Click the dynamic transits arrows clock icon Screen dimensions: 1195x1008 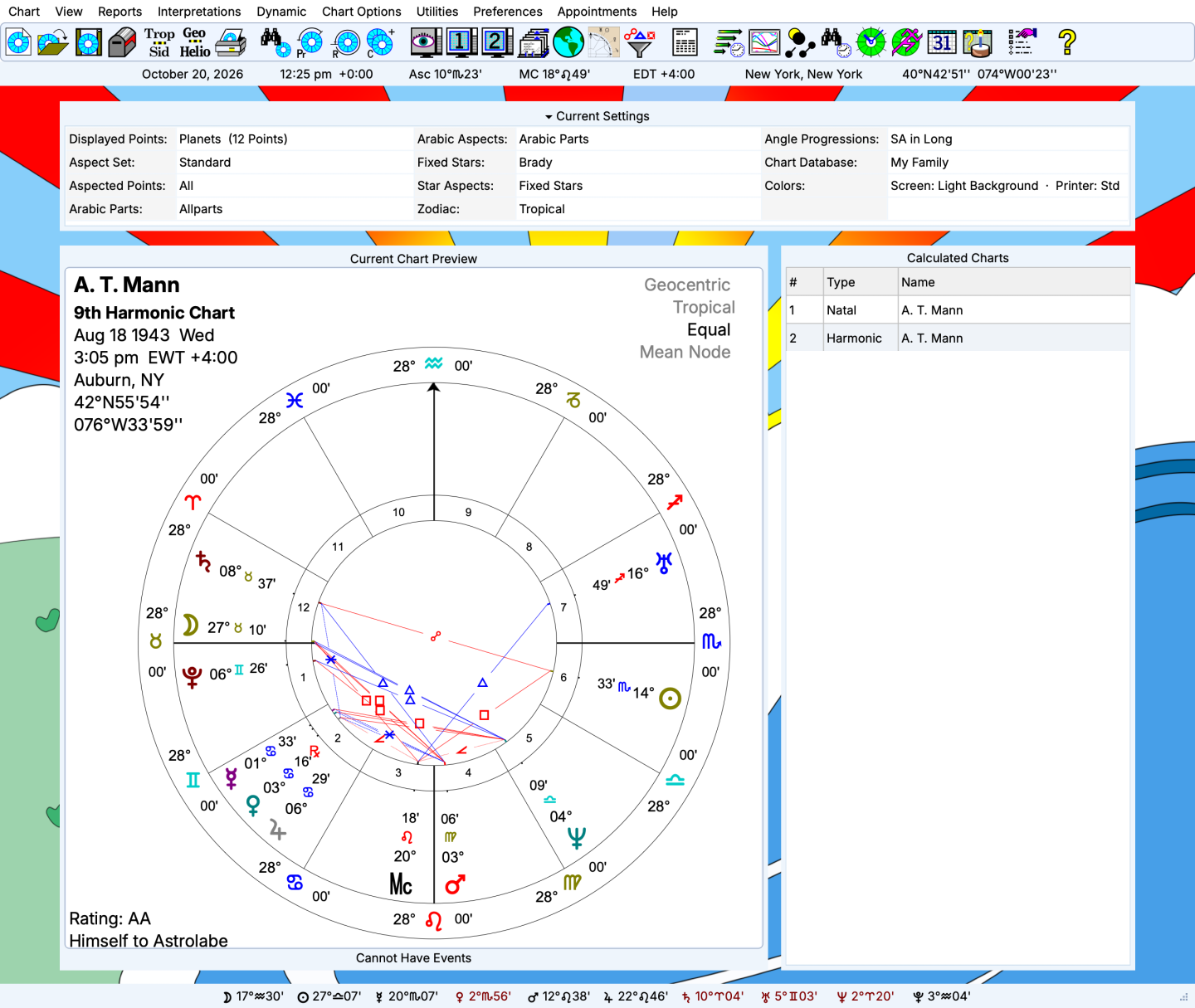tap(729, 42)
